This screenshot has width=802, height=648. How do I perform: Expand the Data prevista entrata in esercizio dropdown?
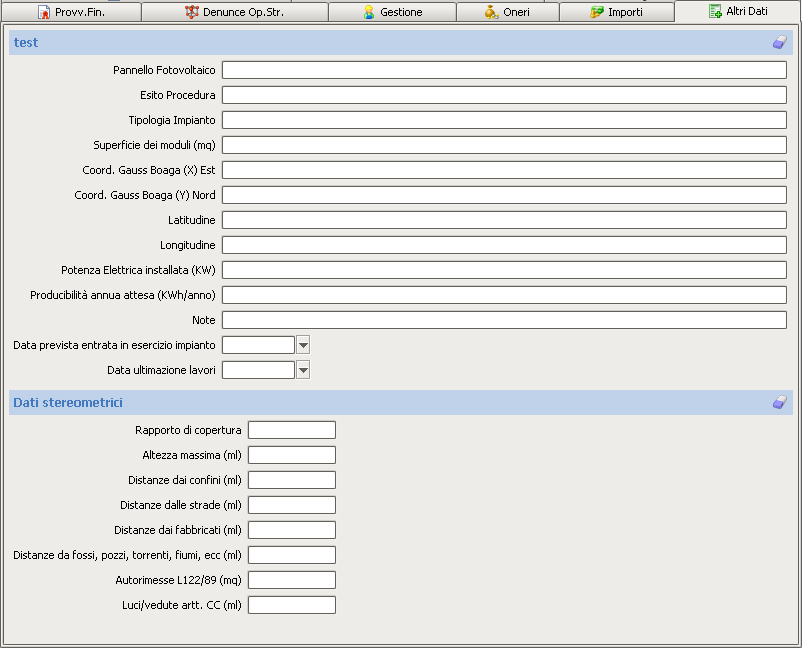point(303,345)
